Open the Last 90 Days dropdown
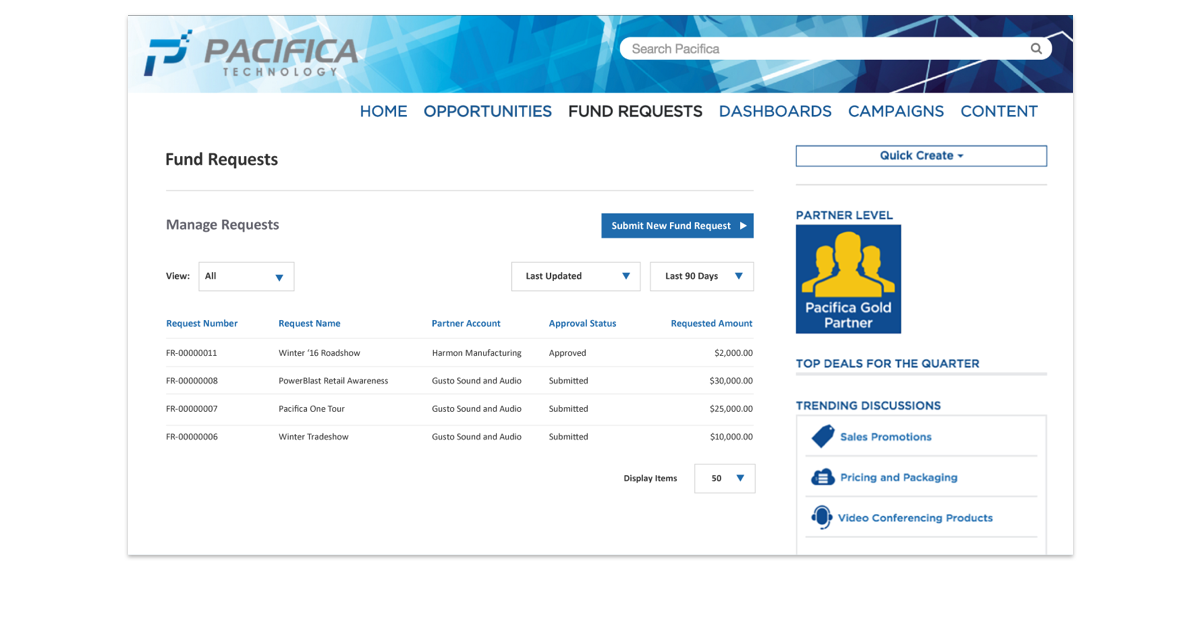 (x=702, y=276)
